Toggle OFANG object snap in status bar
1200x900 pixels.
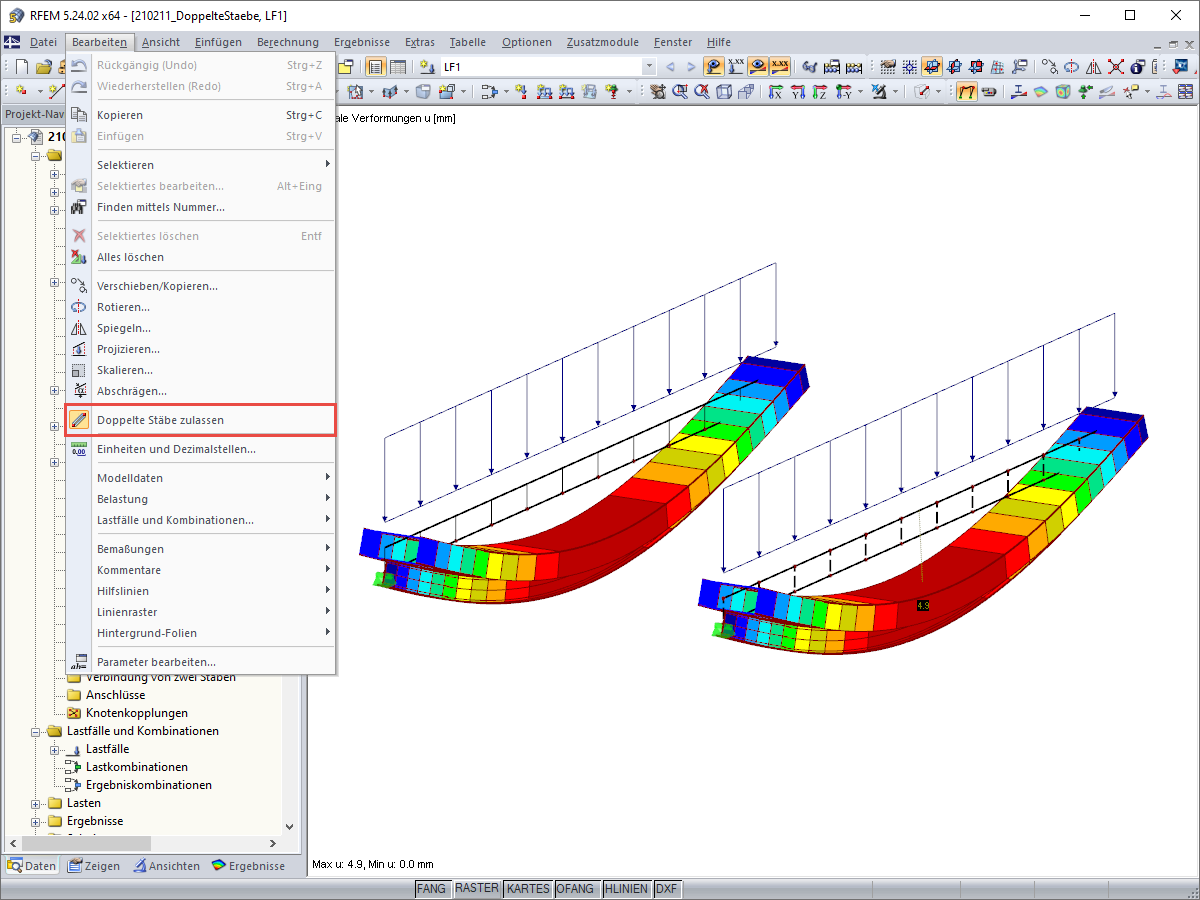576,888
